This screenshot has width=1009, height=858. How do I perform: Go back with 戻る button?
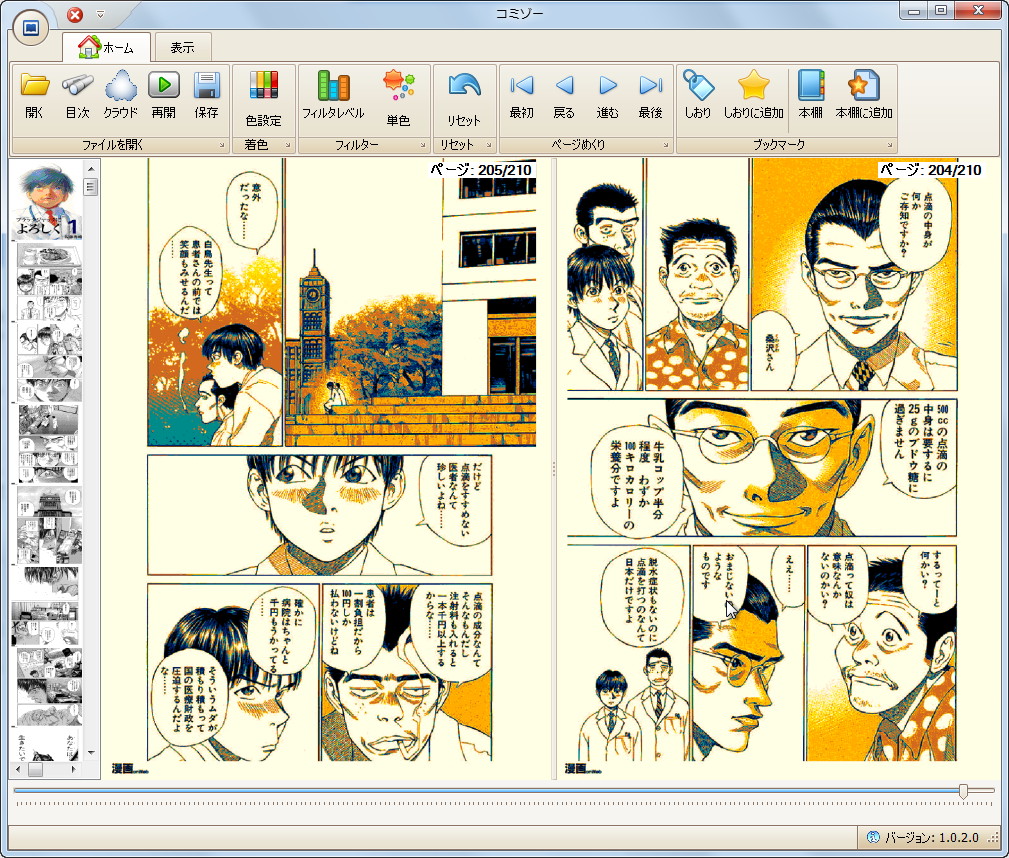tap(564, 95)
